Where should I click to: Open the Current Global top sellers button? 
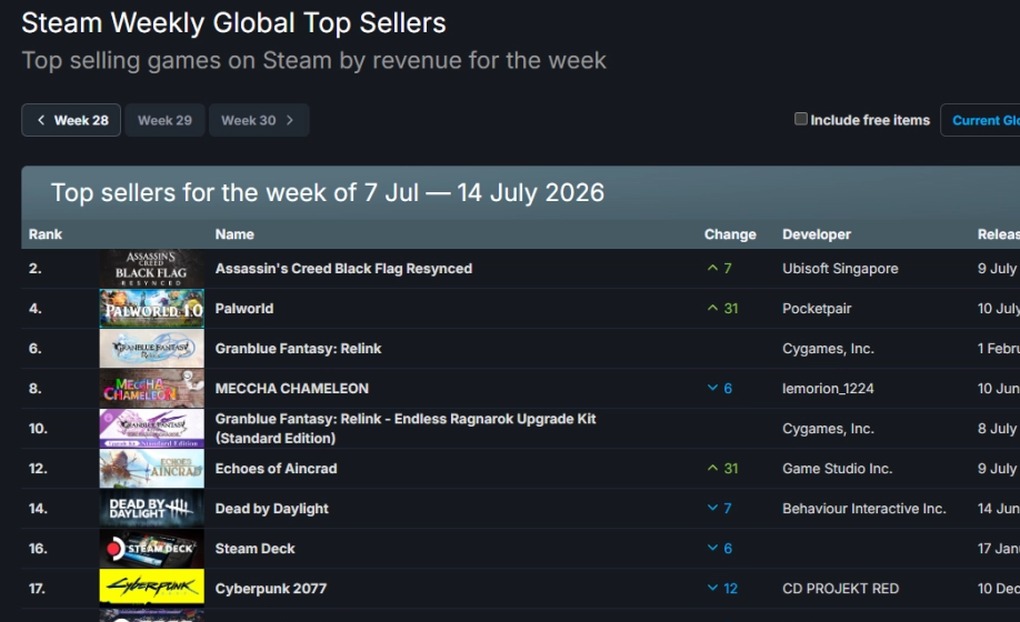click(x=980, y=120)
